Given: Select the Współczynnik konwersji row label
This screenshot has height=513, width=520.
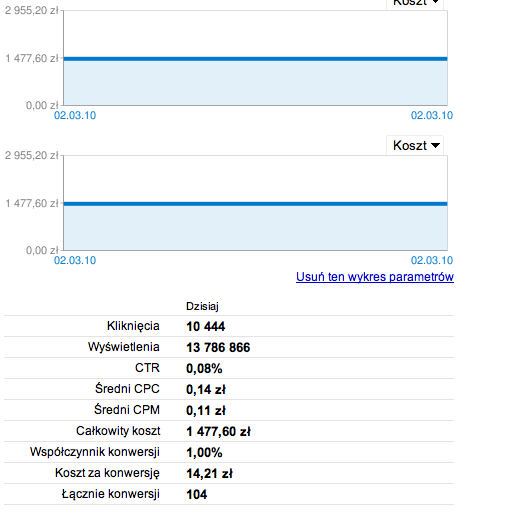Looking at the screenshot, I should tap(95, 452).
